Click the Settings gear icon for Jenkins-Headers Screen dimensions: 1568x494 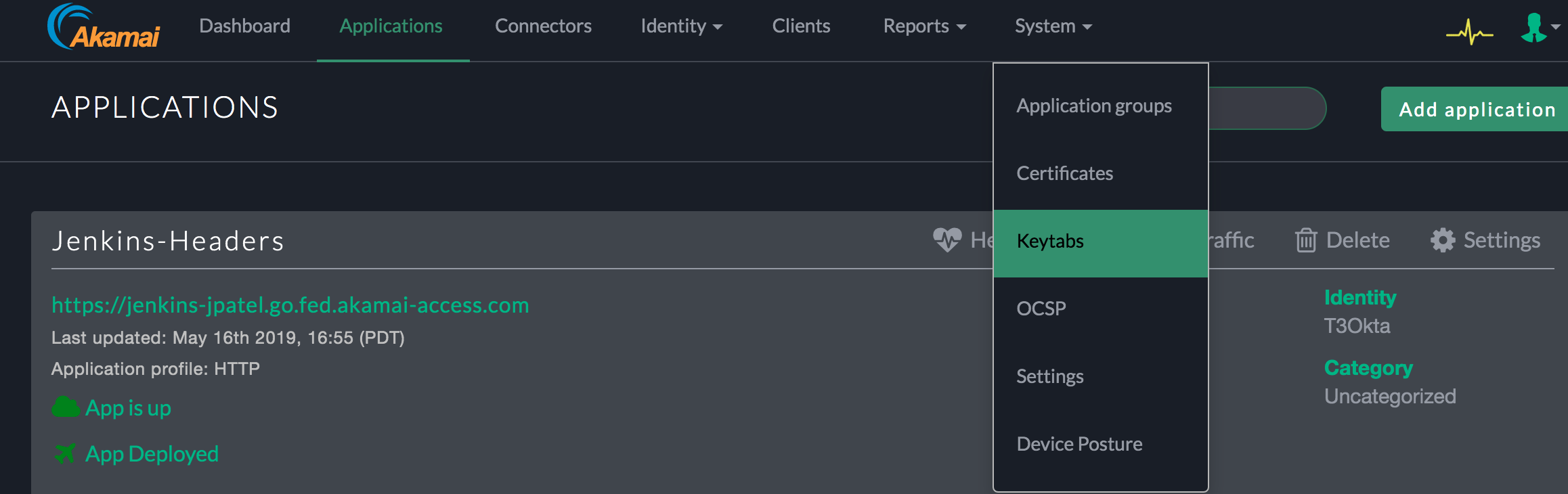(1443, 240)
